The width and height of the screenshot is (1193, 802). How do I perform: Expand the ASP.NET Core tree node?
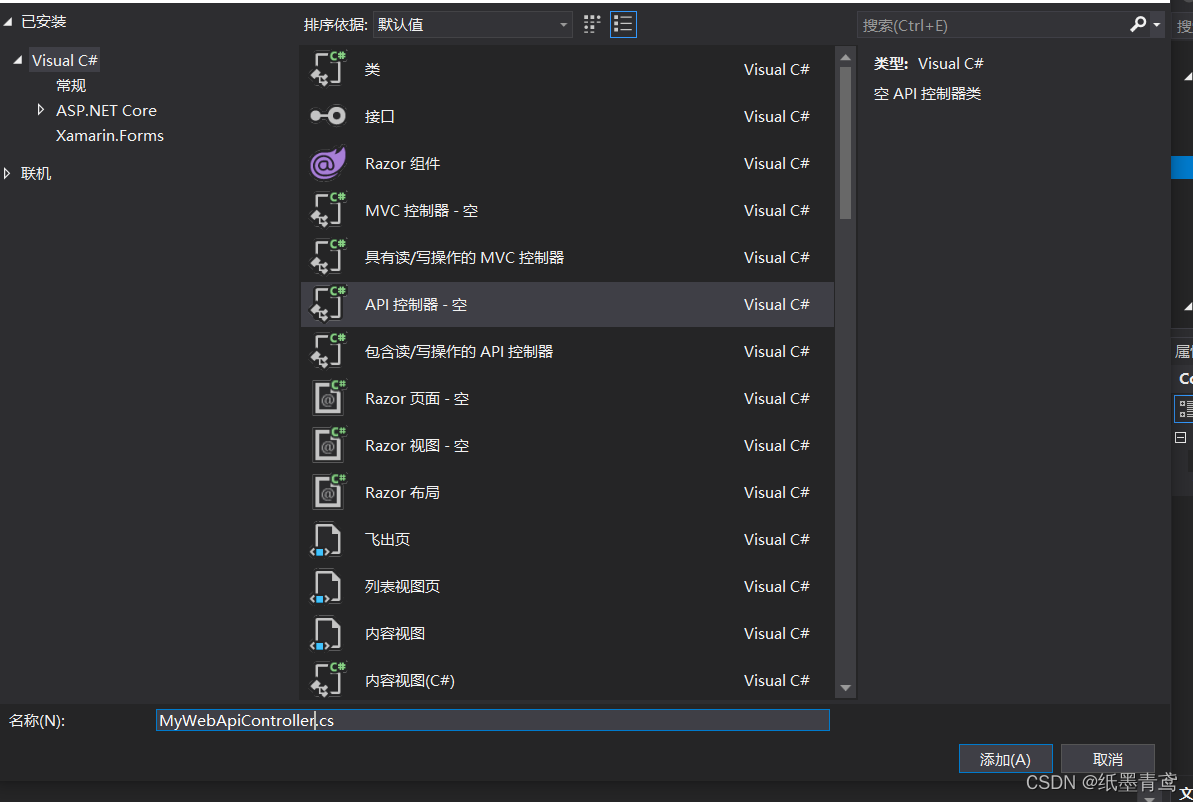point(41,110)
